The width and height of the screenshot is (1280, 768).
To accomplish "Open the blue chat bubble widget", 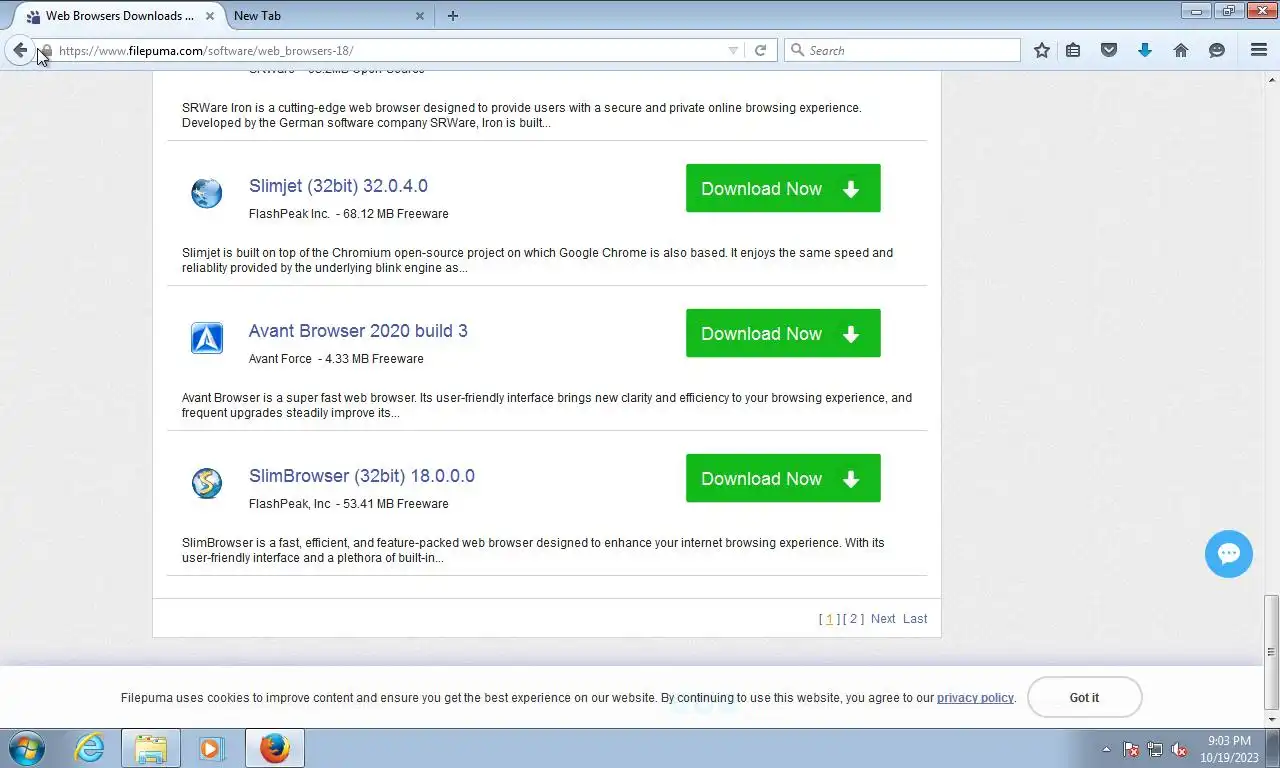I will [1229, 554].
